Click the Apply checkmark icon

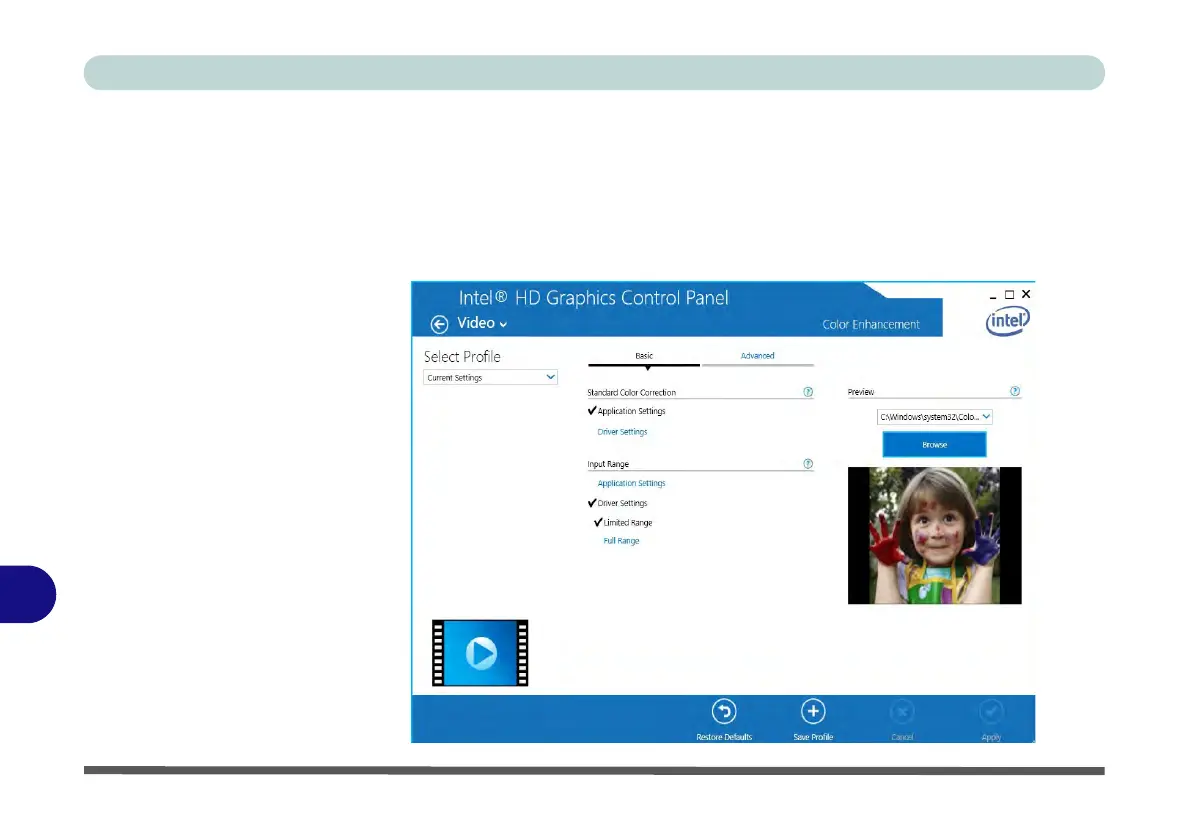pyautogui.click(x=992, y=712)
